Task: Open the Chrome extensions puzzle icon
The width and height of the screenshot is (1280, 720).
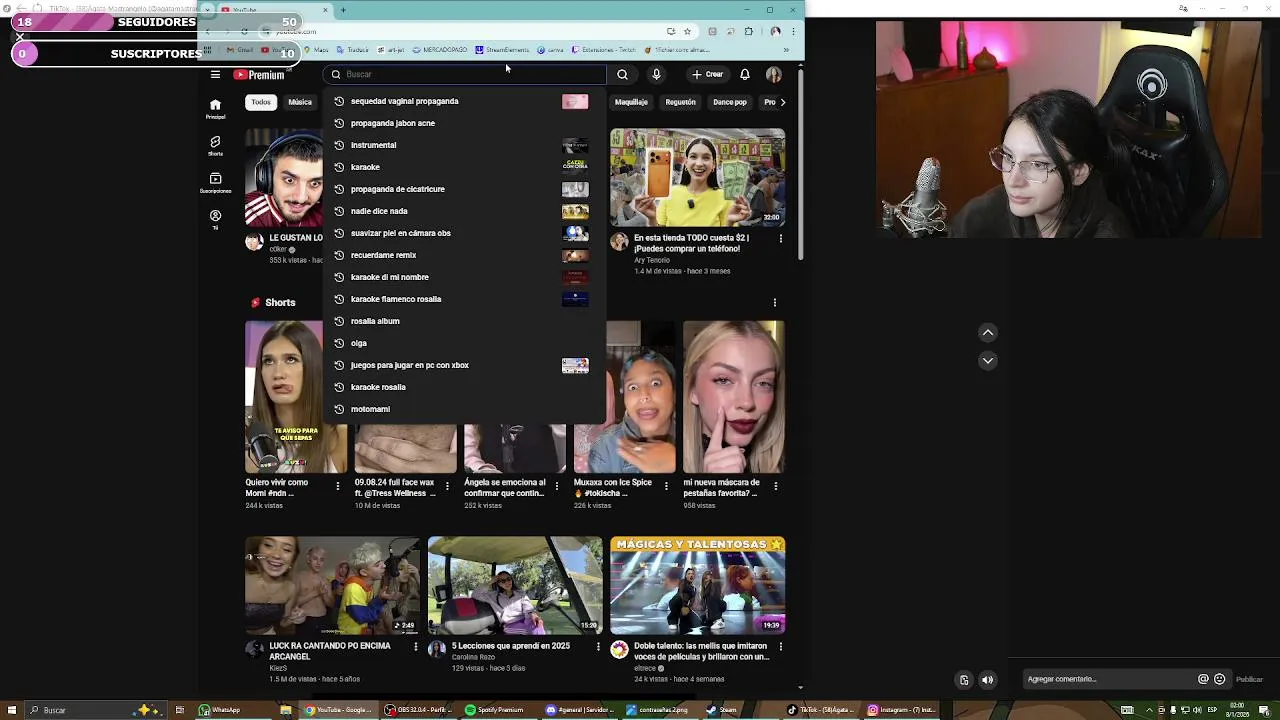Action: click(x=748, y=31)
